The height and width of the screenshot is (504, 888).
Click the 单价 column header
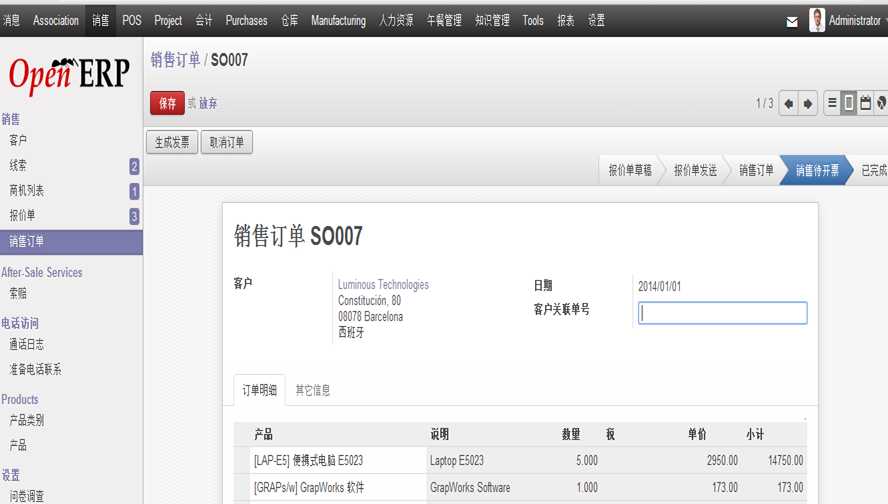click(x=697, y=434)
